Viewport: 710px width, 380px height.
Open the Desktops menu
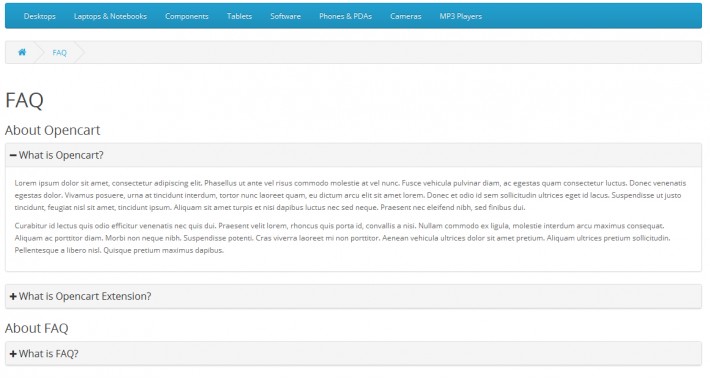coord(39,16)
